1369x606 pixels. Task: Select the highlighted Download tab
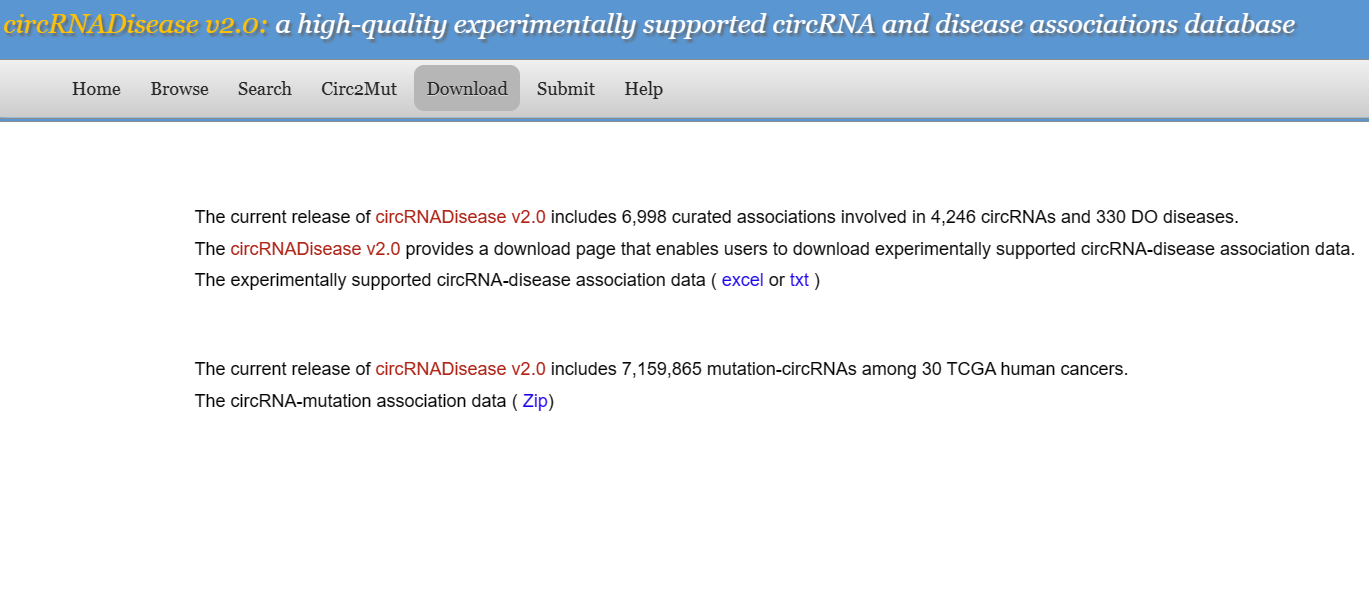coord(467,89)
